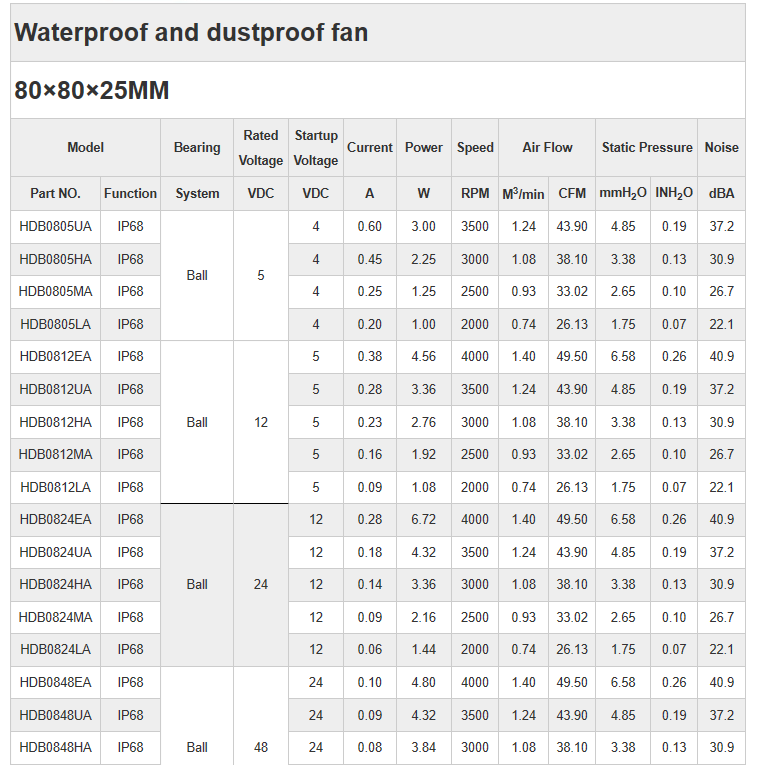Select the HDB0805HA part number cell
Image resolution: width=759 pixels, height=765 pixels.
55,259
